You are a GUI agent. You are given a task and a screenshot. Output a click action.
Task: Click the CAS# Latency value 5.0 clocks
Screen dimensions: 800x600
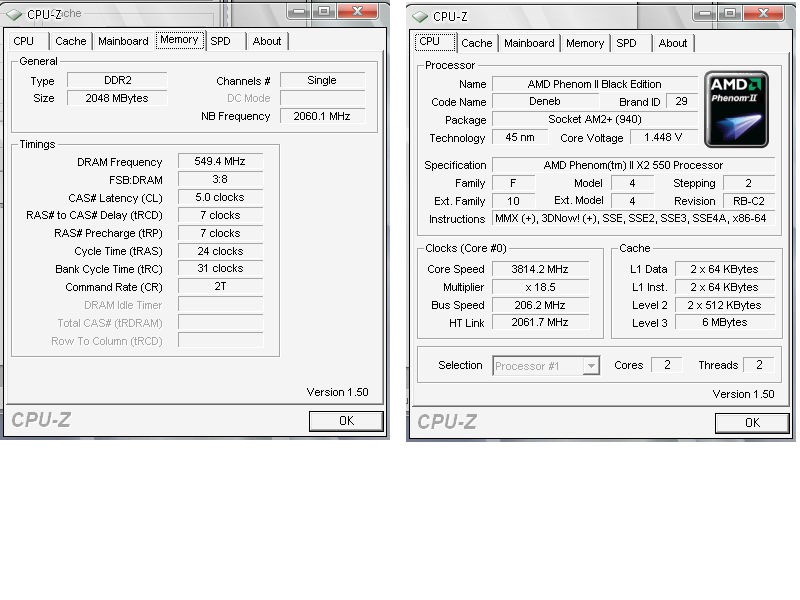(x=220, y=197)
